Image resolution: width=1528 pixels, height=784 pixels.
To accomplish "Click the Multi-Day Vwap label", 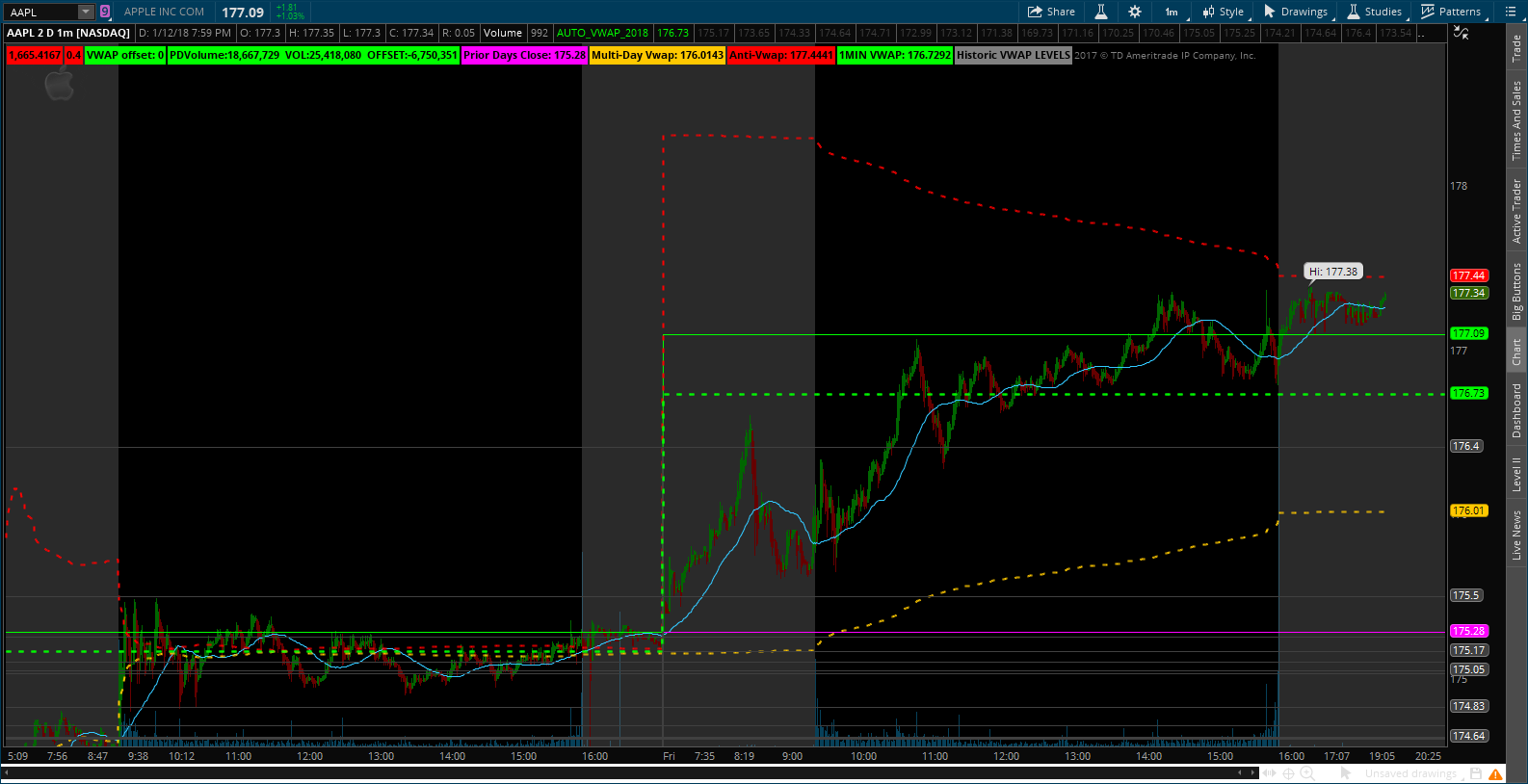I will [x=657, y=55].
